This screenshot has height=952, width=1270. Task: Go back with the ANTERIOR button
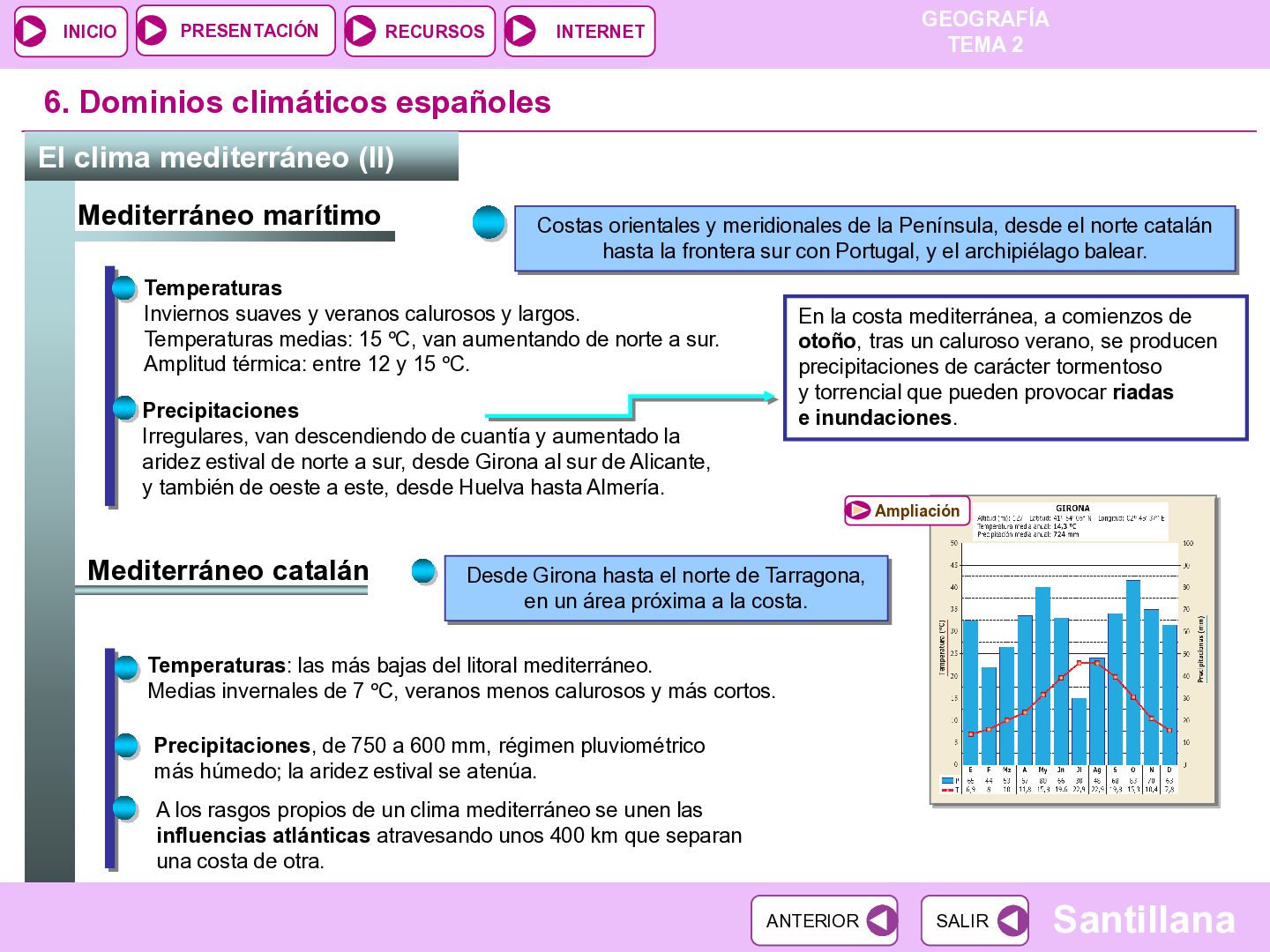pyautogui.click(x=825, y=920)
